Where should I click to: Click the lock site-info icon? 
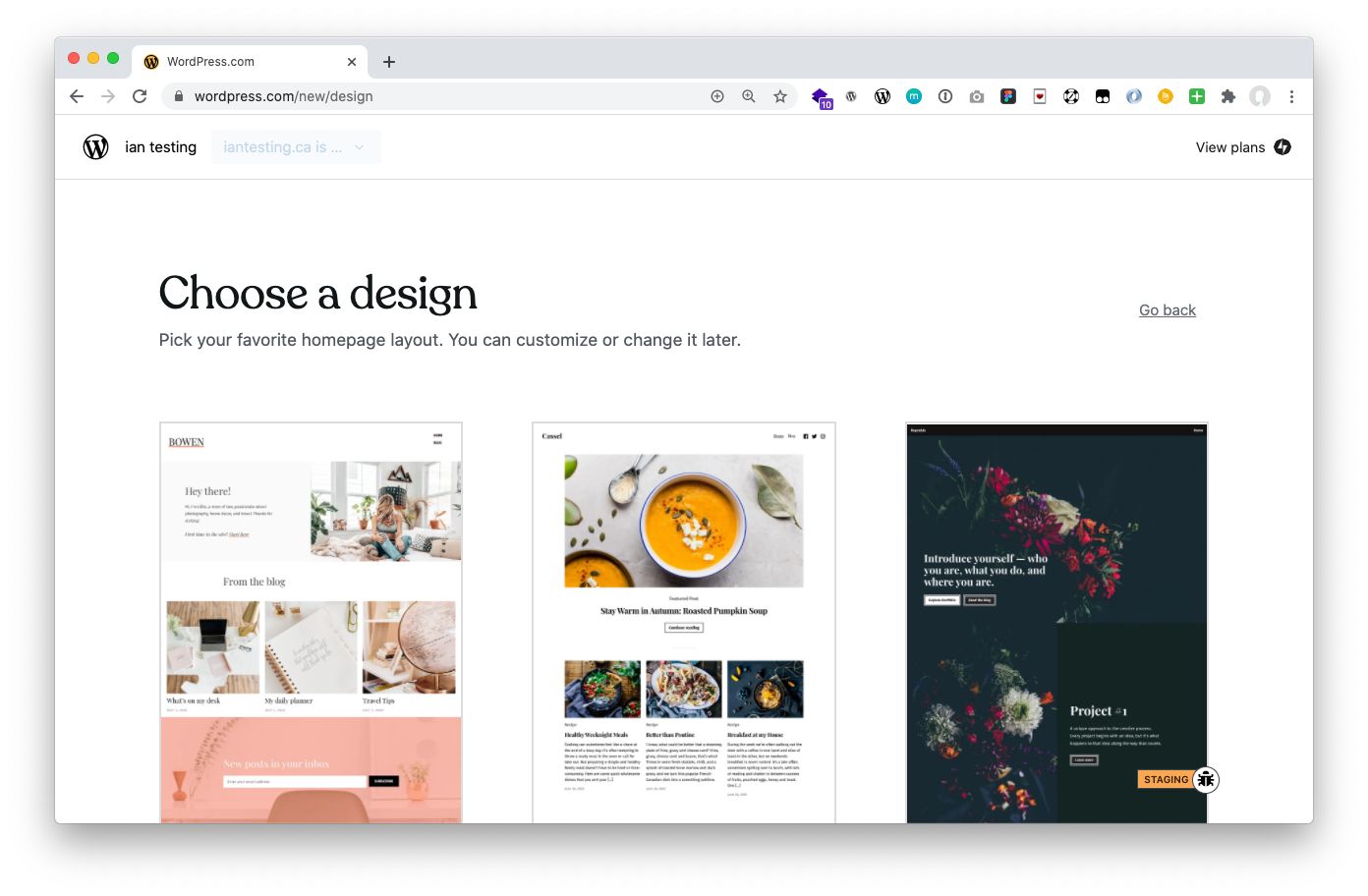coord(179,96)
